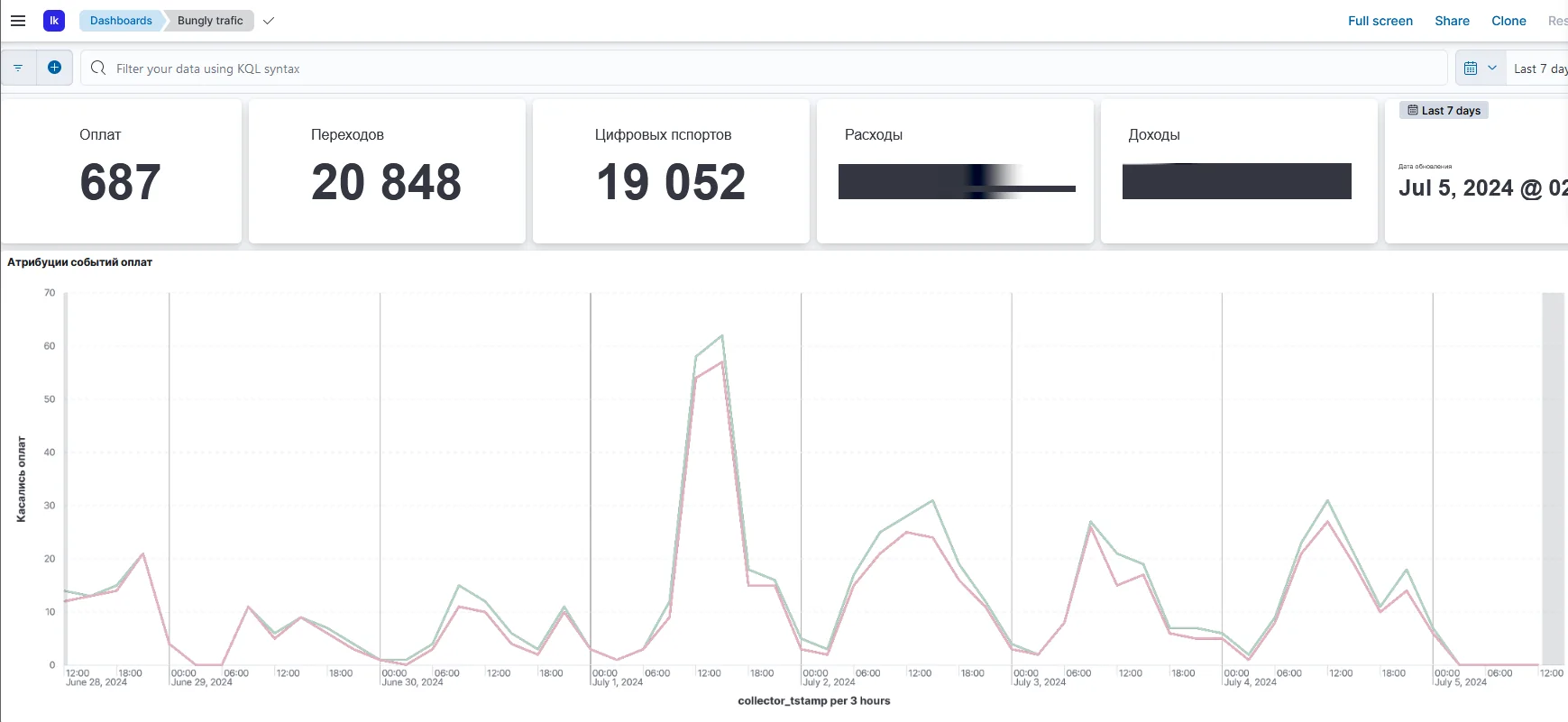Open the hamburger navigation menu
This screenshot has height=722, width=1568.
pos(18,21)
